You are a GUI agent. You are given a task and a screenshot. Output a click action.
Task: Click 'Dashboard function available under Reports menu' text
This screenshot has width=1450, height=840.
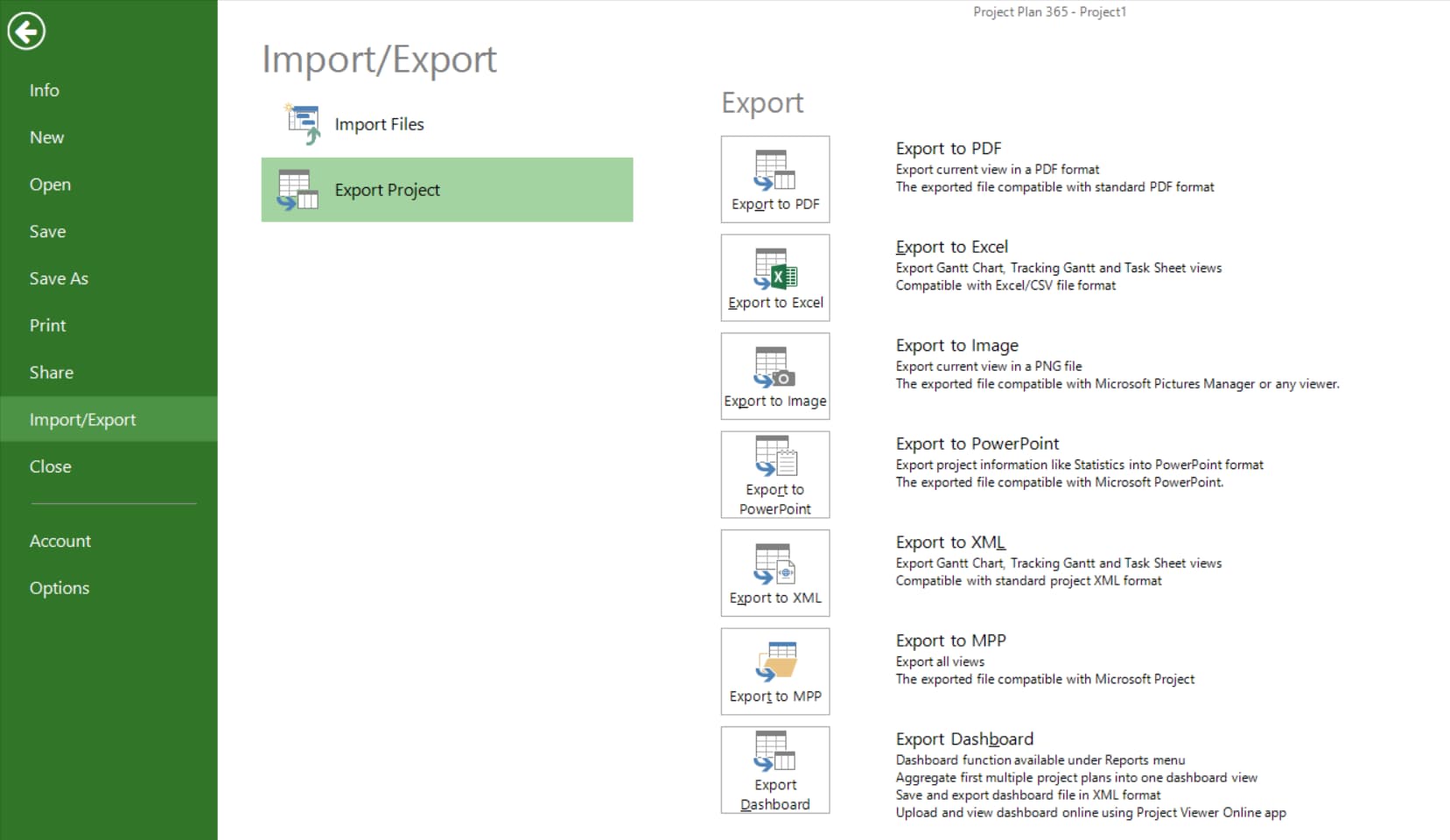coord(1040,760)
